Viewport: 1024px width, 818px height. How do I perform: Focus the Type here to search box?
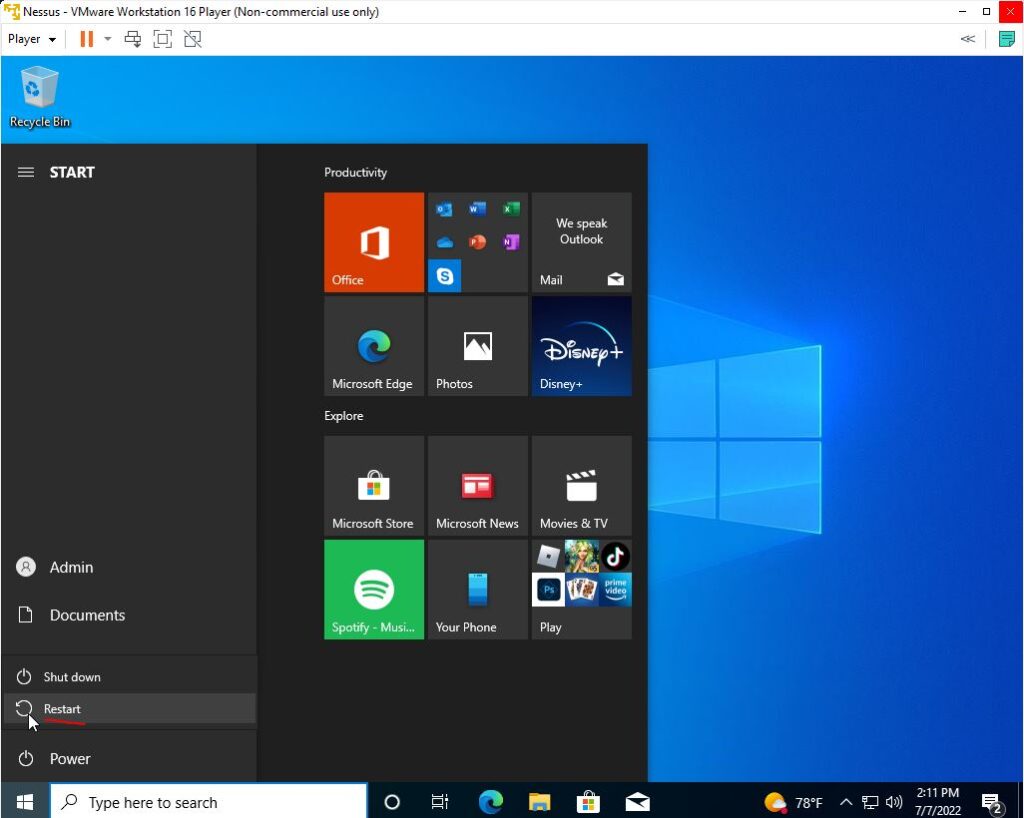(209, 802)
